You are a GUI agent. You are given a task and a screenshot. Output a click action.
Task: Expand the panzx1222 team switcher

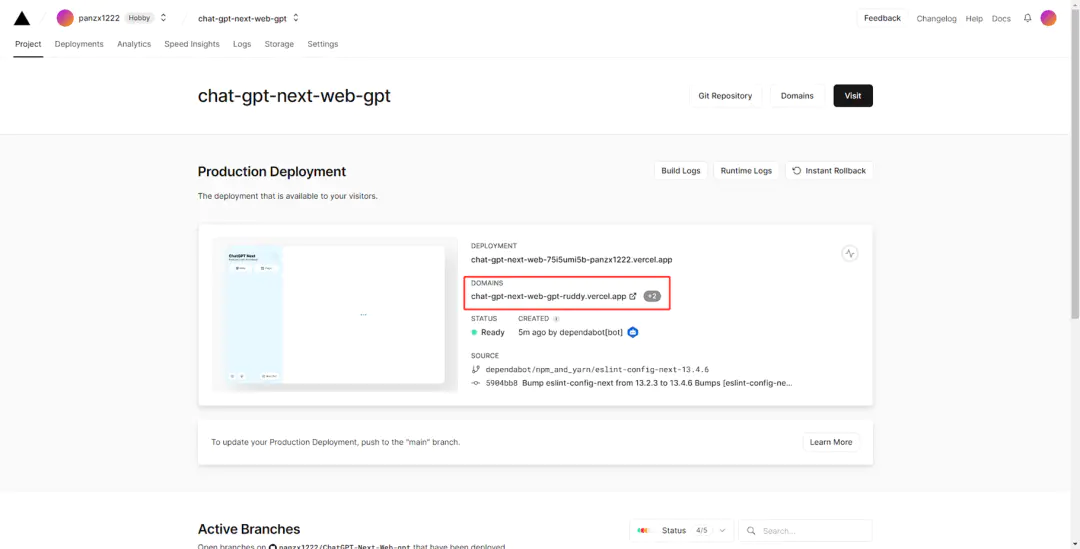click(x=164, y=18)
